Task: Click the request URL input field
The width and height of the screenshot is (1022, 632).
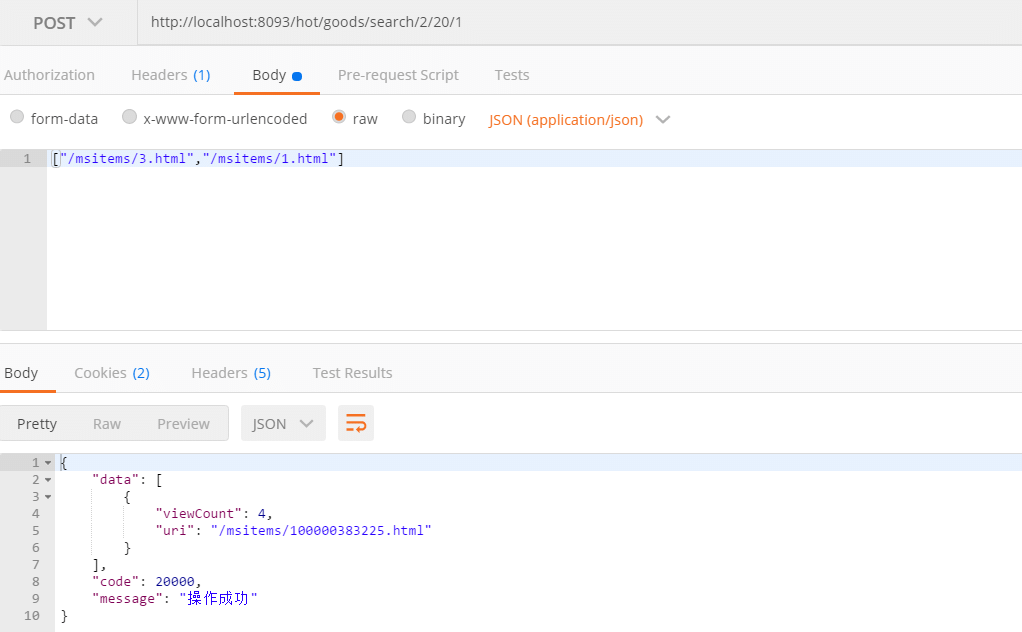Action: [580, 23]
